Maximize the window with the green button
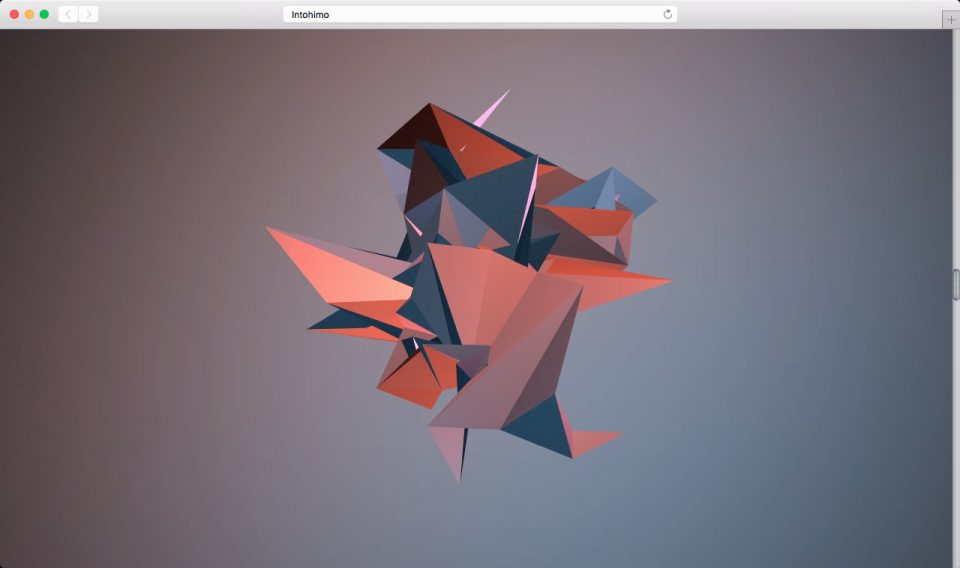960x568 pixels. [x=44, y=14]
